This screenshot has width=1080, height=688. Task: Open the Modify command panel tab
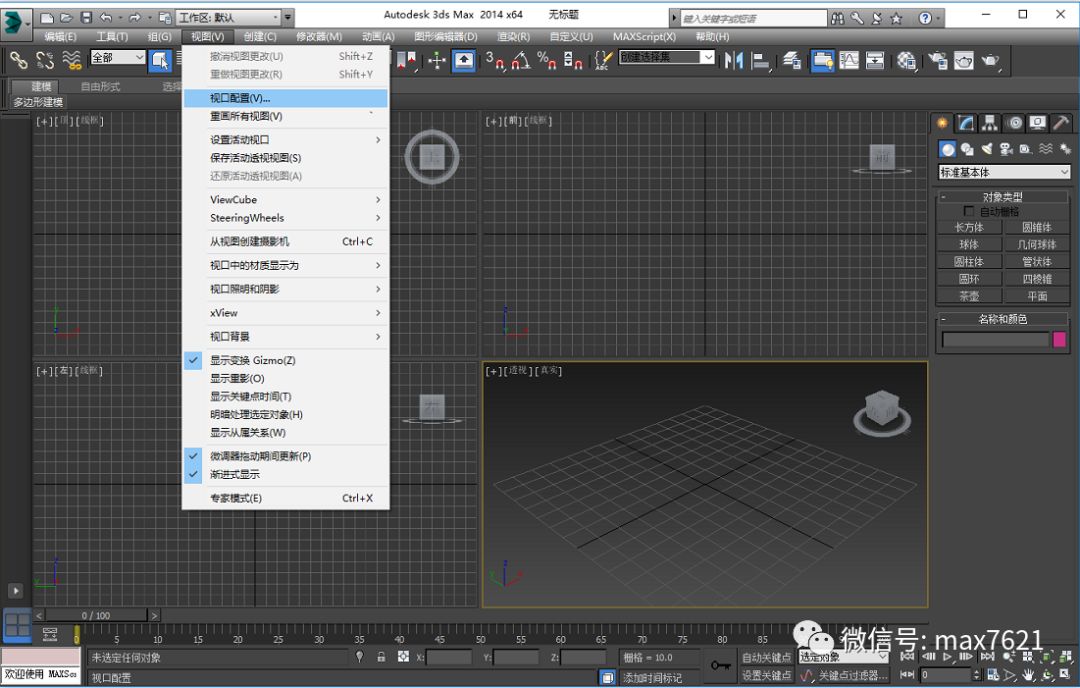pyautogui.click(x=966, y=123)
